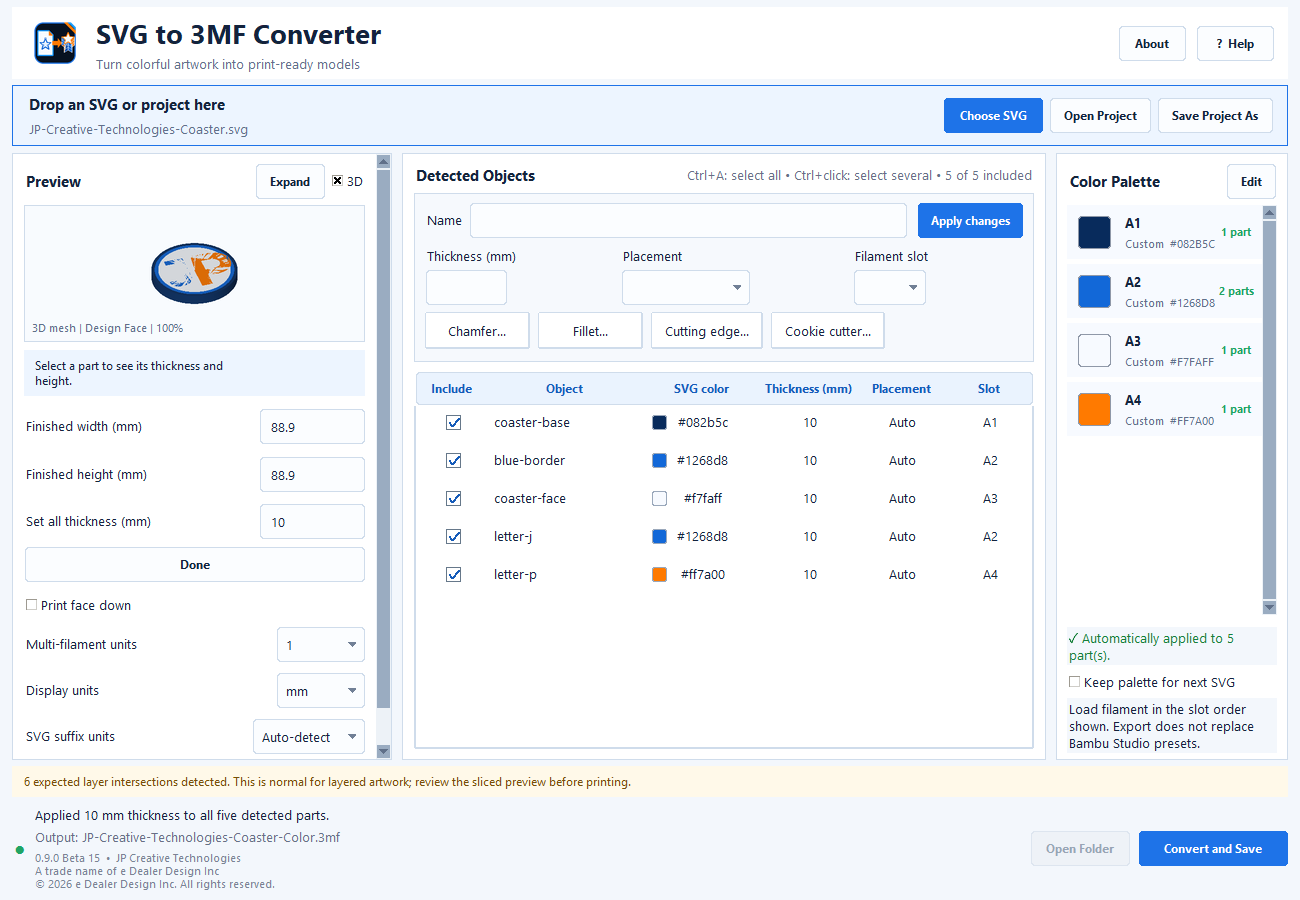Click the A2 blue palette swatch
1300x900 pixels.
[1094, 292]
